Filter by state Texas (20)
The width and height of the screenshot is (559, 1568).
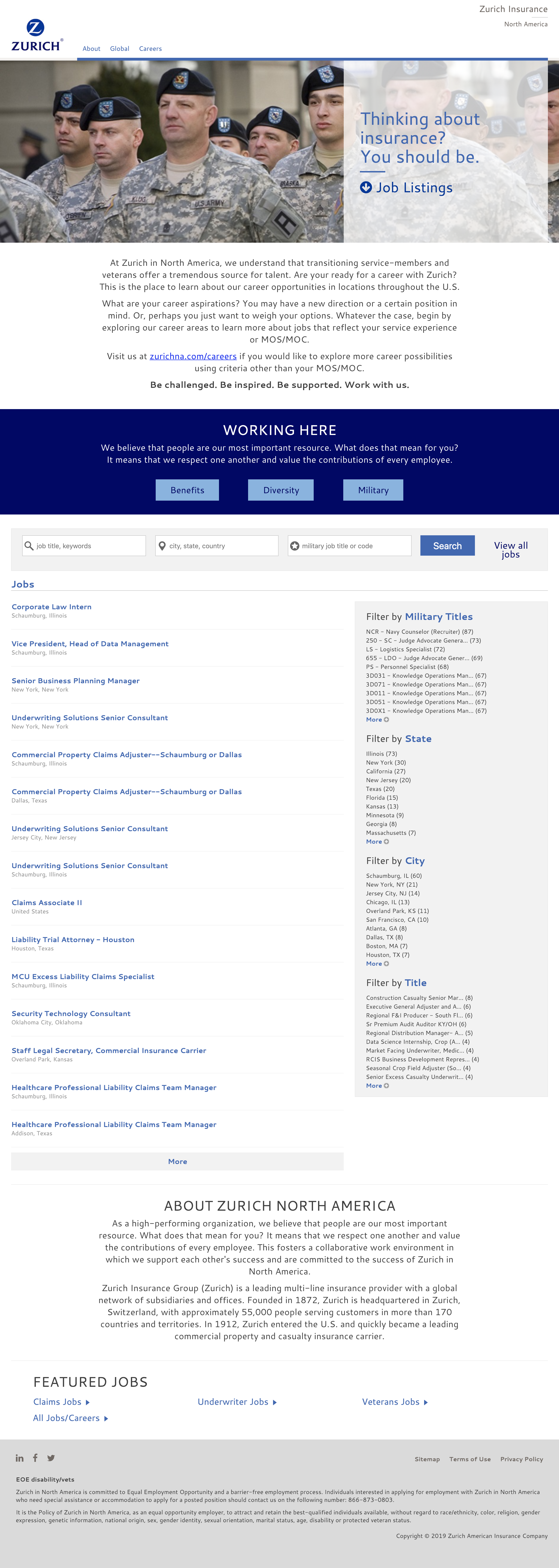tap(380, 789)
